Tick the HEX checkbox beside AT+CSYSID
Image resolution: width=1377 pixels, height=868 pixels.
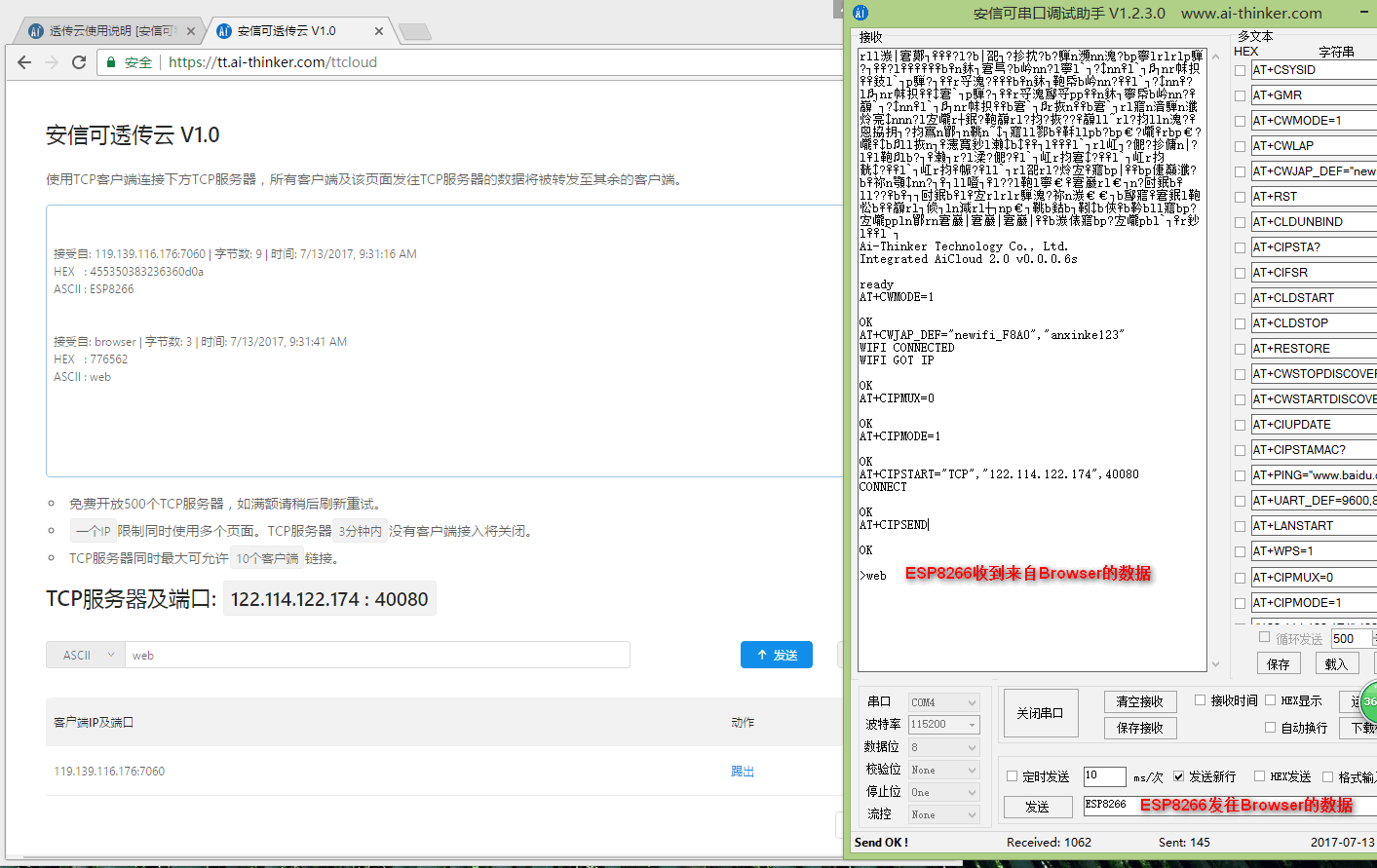click(1241, 70)
